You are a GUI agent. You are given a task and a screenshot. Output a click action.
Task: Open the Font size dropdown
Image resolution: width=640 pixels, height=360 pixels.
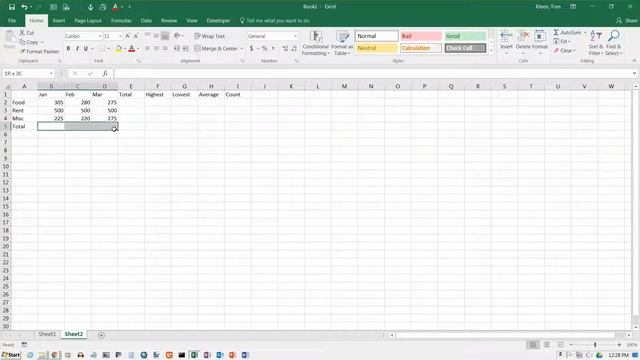pos(120,36)
